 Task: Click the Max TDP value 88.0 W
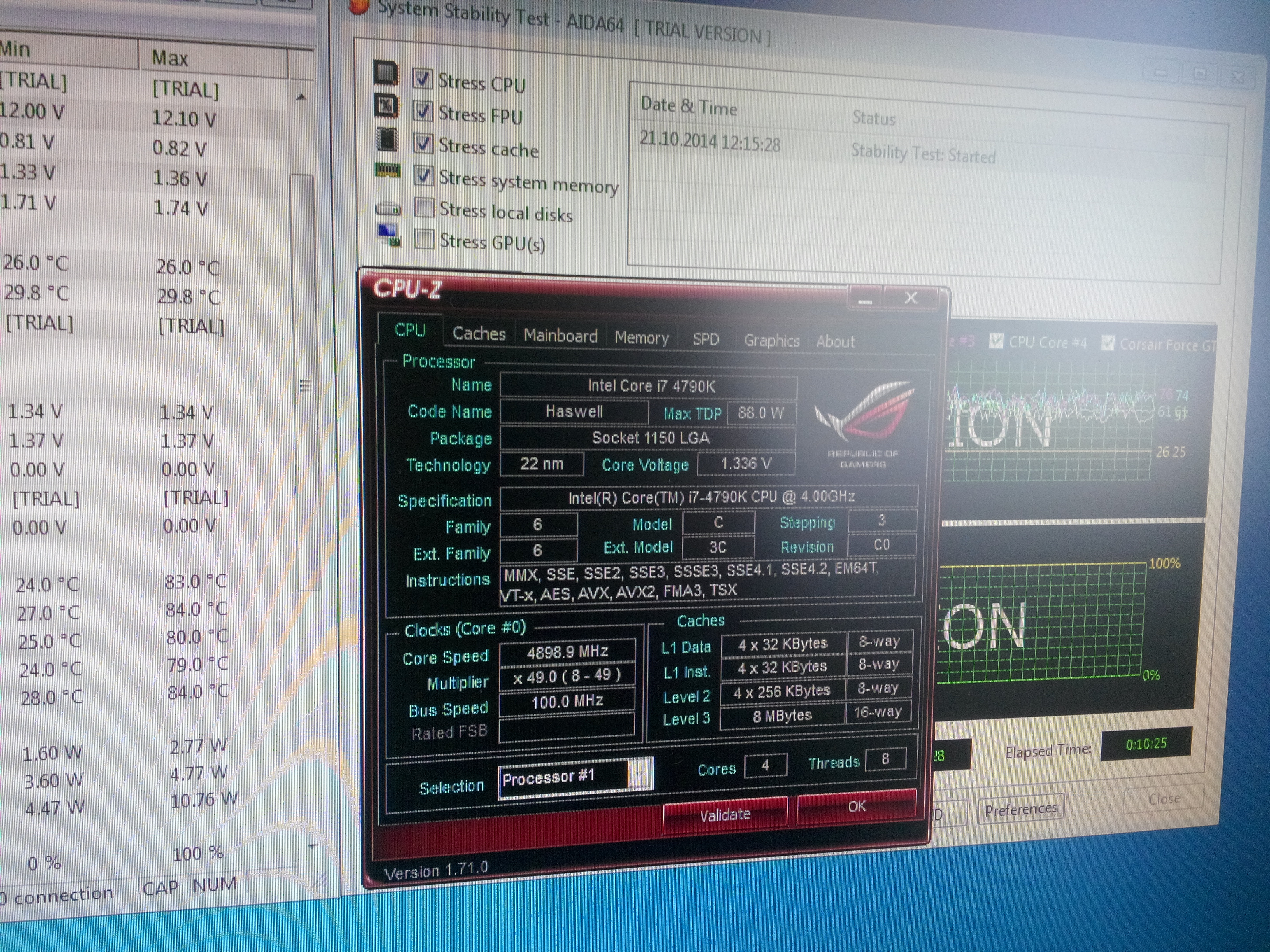761,413
